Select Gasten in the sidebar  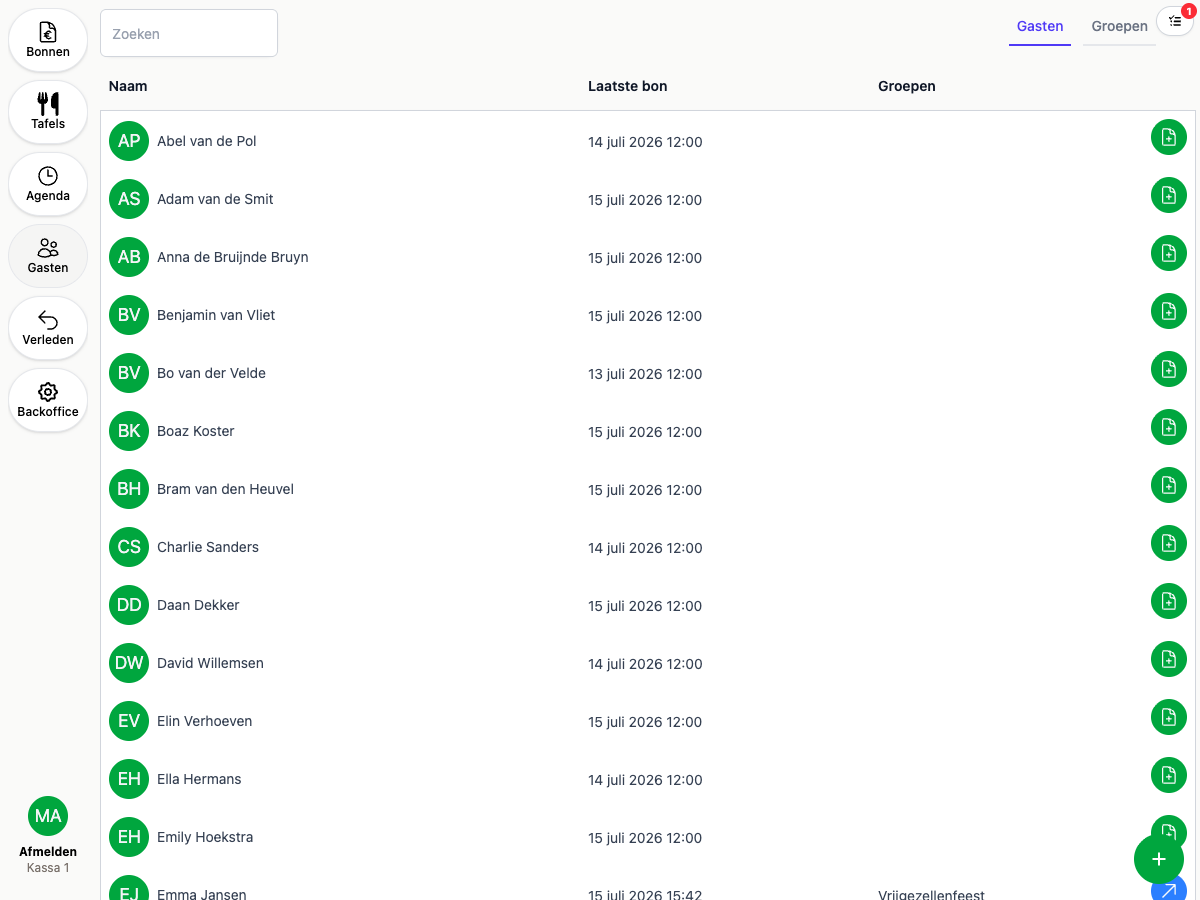48,256
